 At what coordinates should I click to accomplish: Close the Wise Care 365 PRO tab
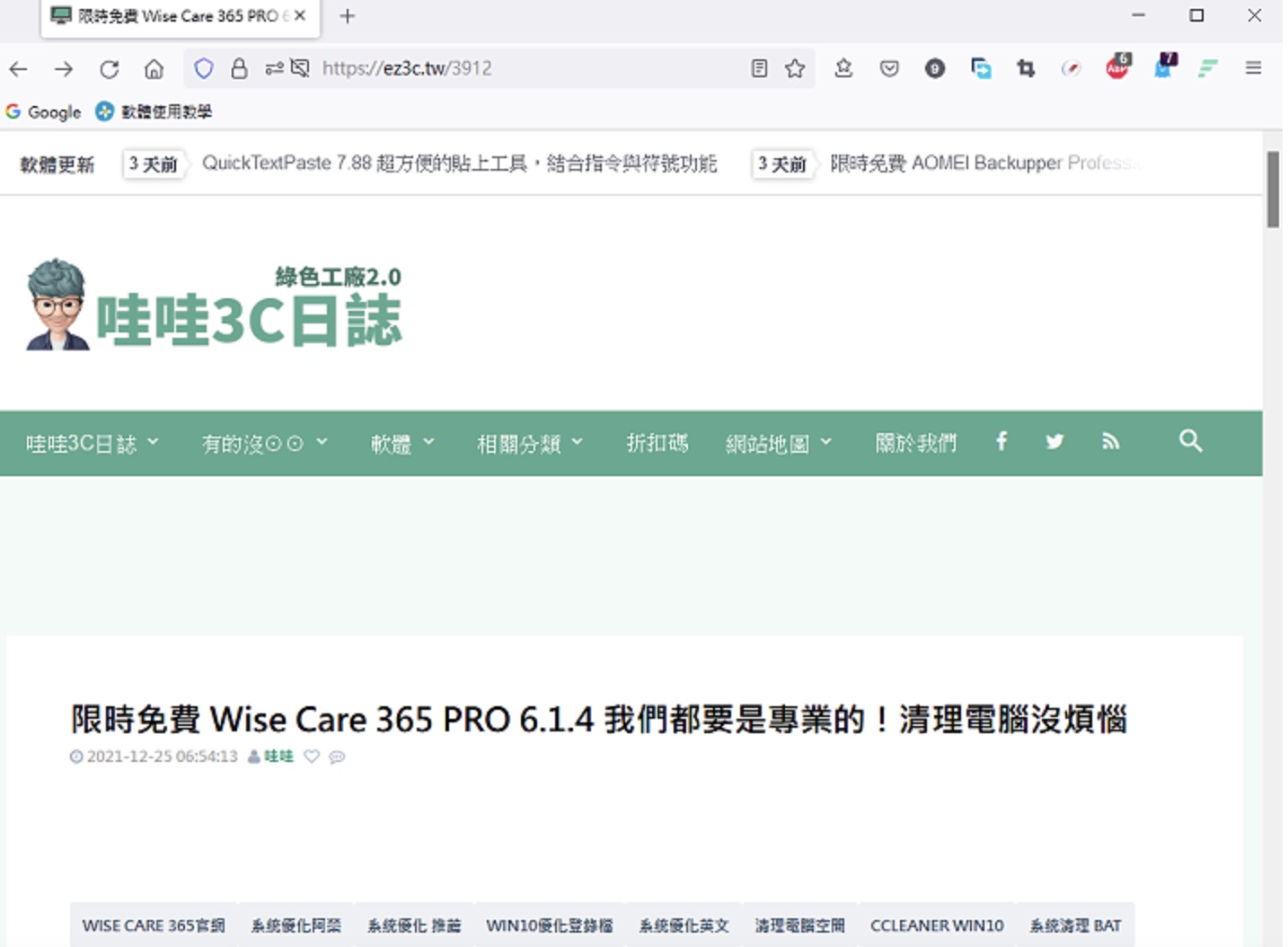click(300, 16)
